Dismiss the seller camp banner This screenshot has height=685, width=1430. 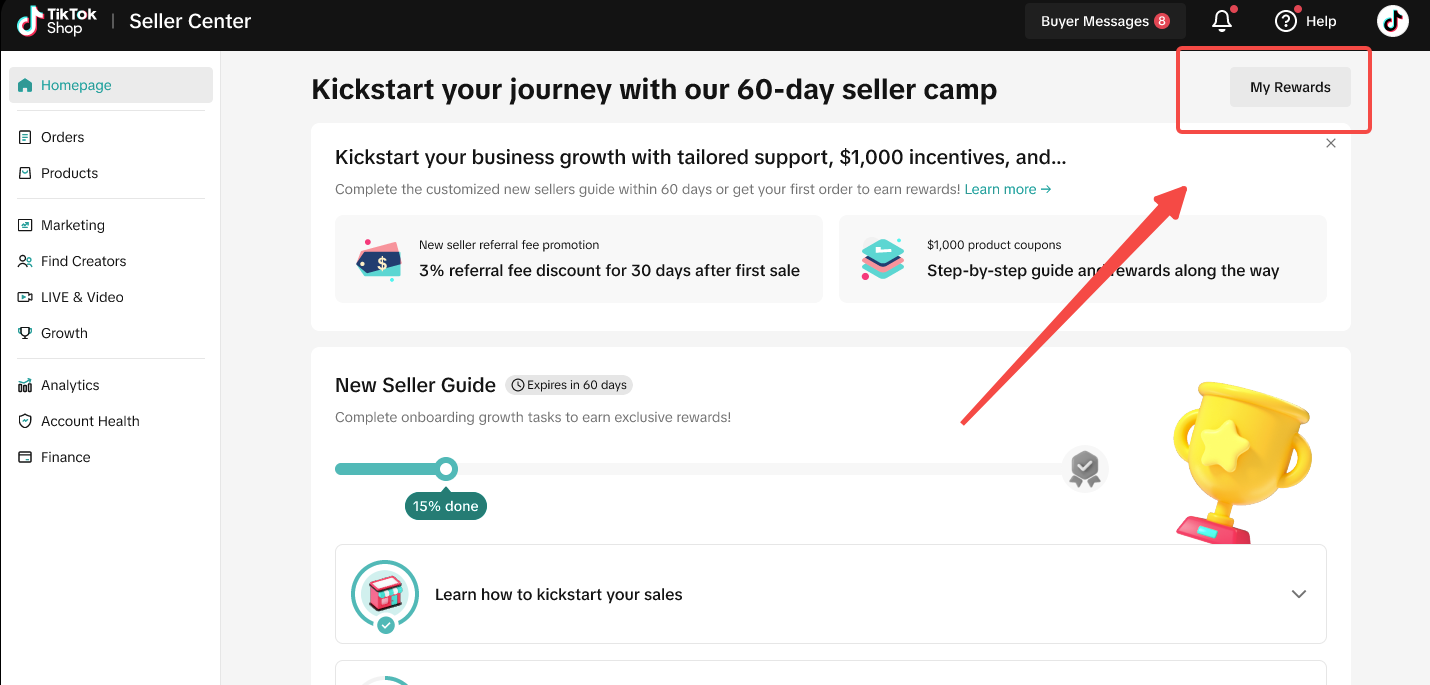pos(1331,143)
